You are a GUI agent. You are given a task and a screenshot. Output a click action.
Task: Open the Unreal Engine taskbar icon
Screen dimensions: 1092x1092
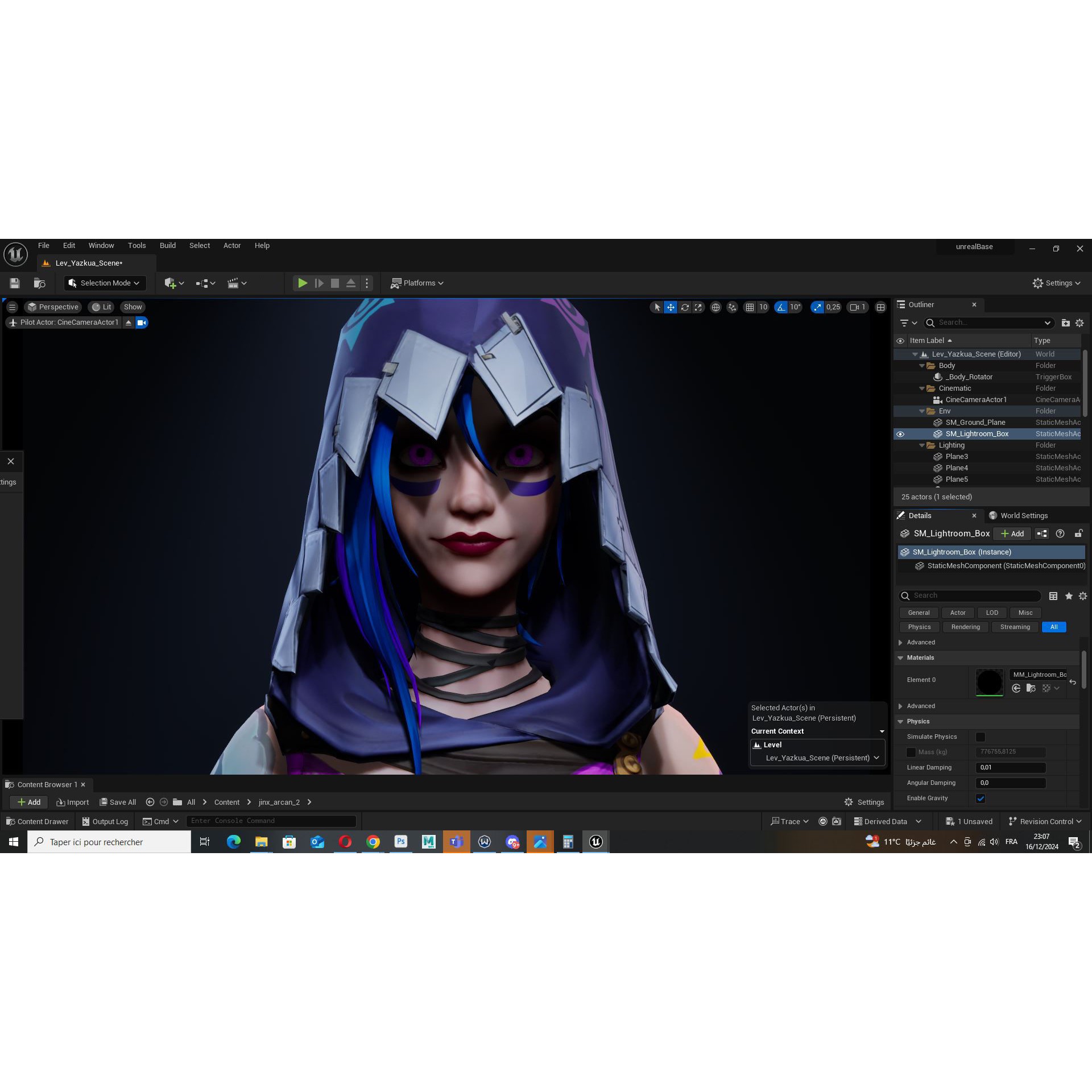click(x=595, y=842)
